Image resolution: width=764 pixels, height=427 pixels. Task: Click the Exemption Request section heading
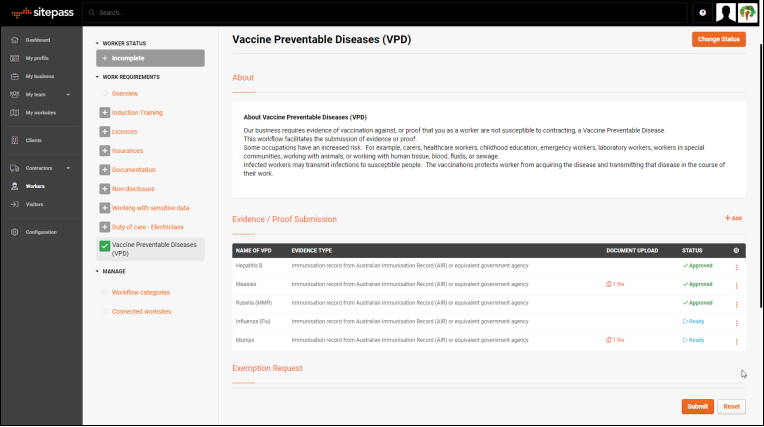(x=267, y=368)
